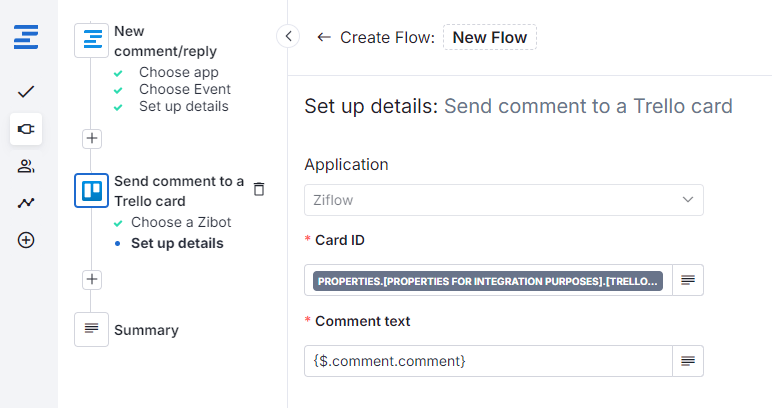Click the plus circle sidebar icon

[x=26, y=240]
